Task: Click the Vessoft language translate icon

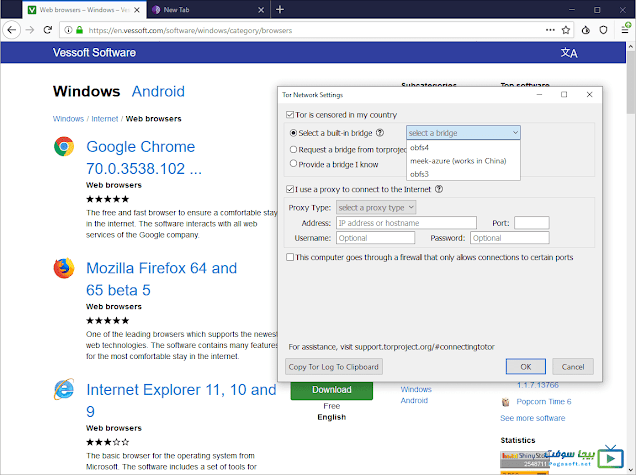Action: click(x=569, y=53)
